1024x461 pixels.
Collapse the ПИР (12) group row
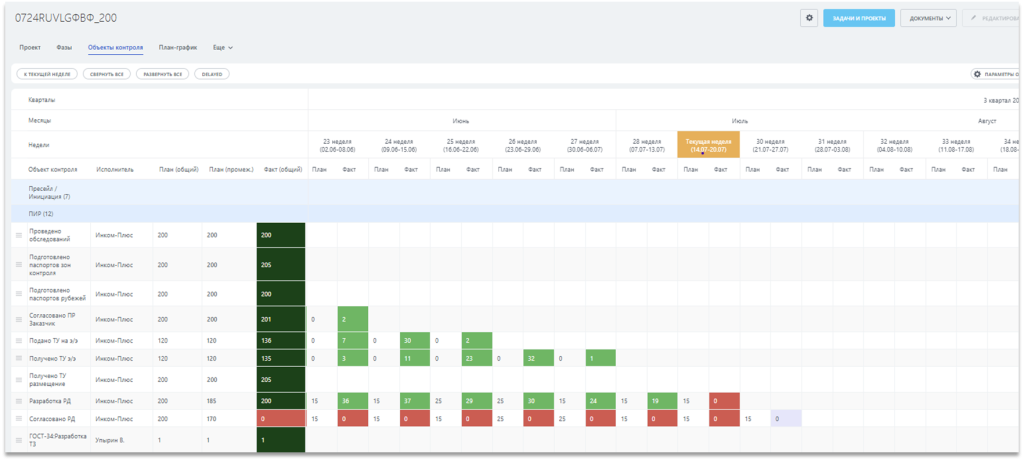click(x=41, y=214)
